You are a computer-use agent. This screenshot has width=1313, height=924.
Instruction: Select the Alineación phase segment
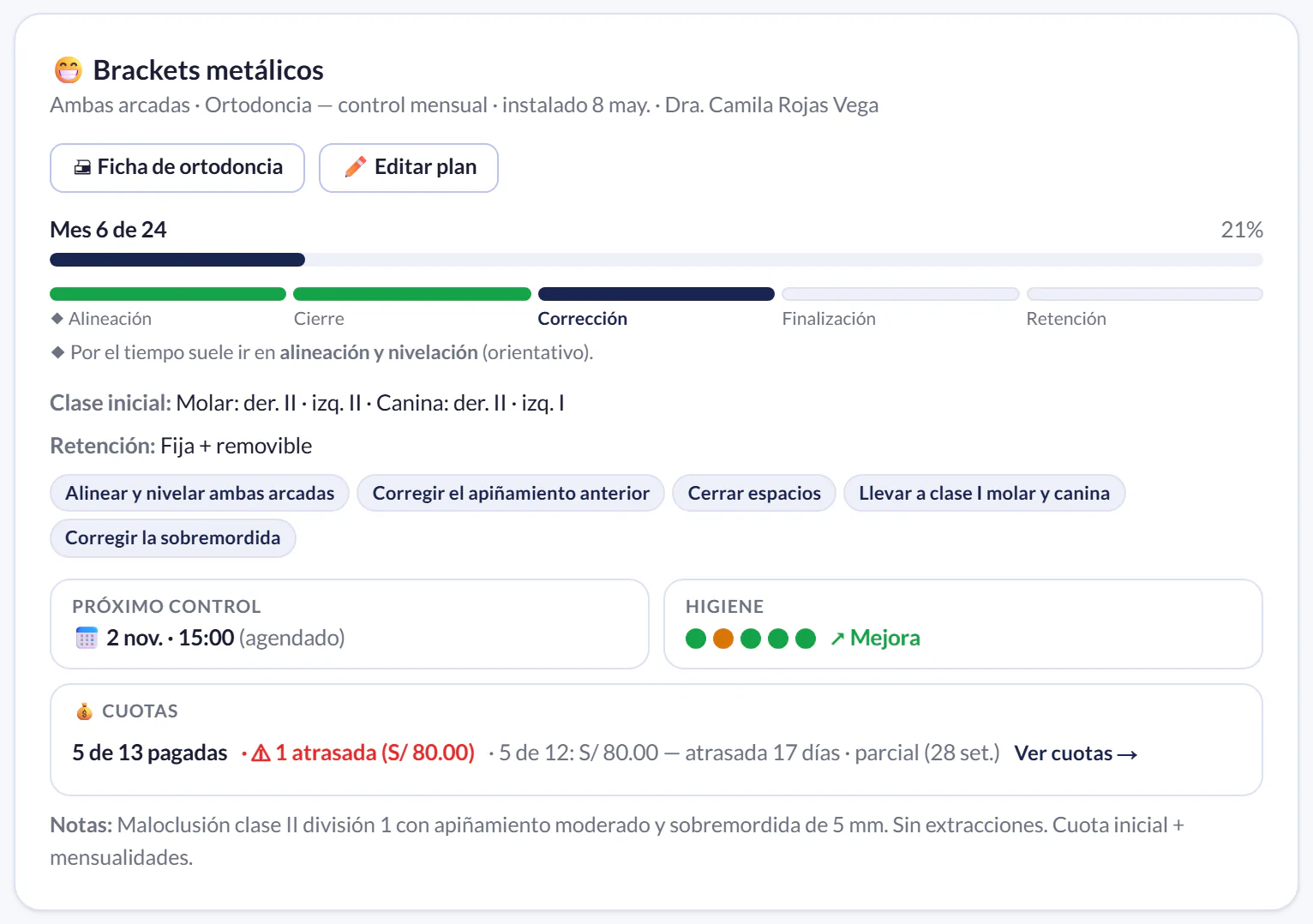tap(168, 294)
